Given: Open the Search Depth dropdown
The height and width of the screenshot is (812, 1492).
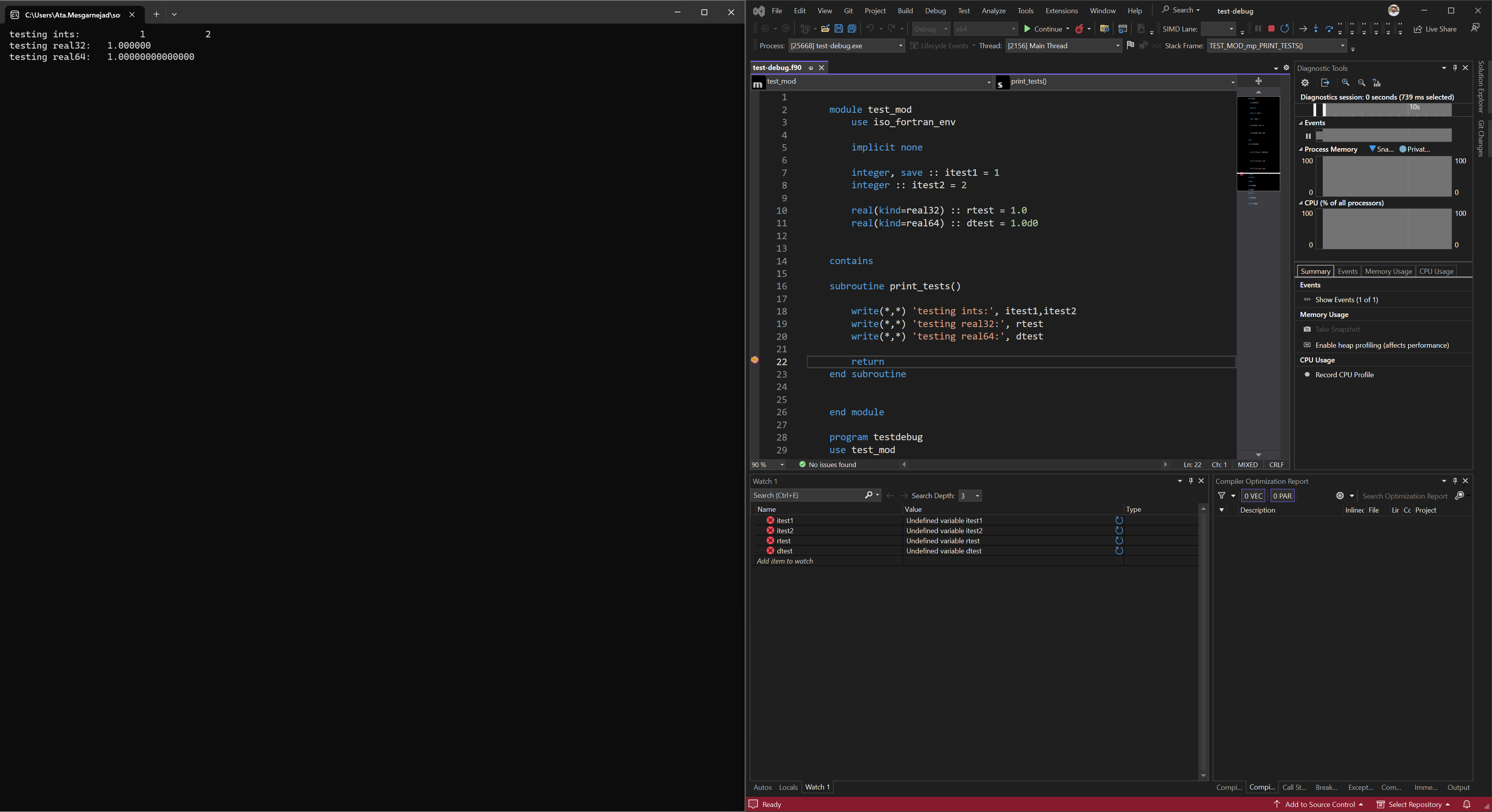Looking at the screenshot, I should 977,496.
